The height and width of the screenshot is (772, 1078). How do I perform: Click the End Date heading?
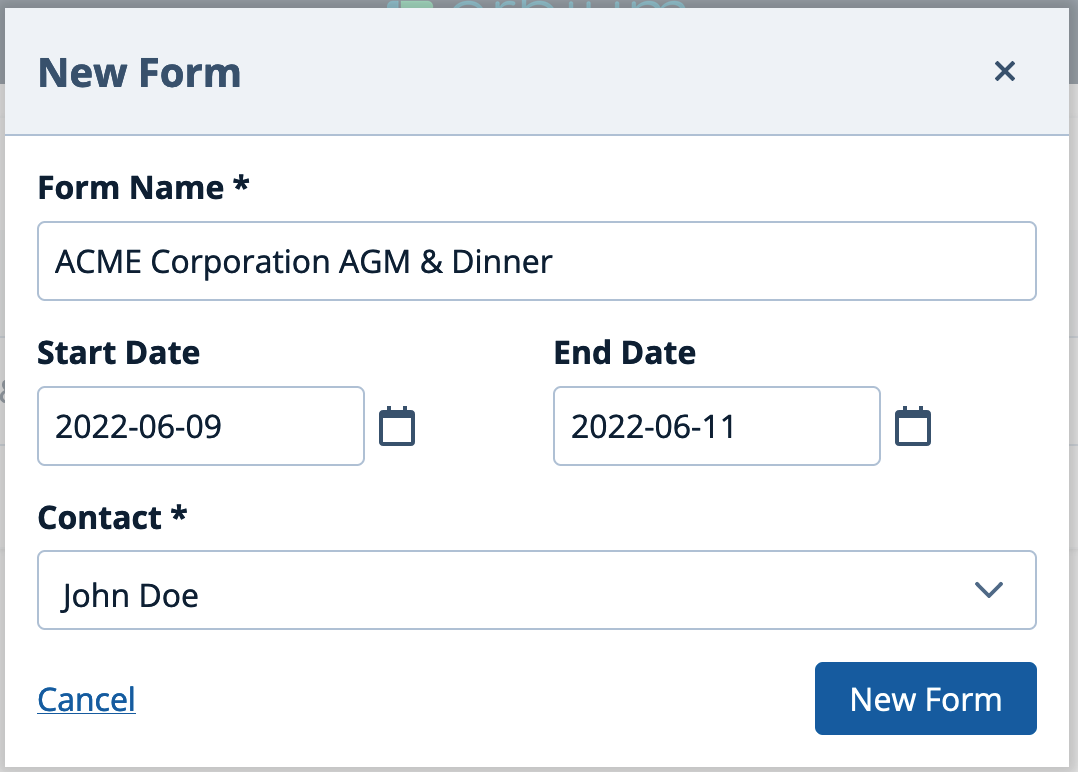click(x=624, y=352)
